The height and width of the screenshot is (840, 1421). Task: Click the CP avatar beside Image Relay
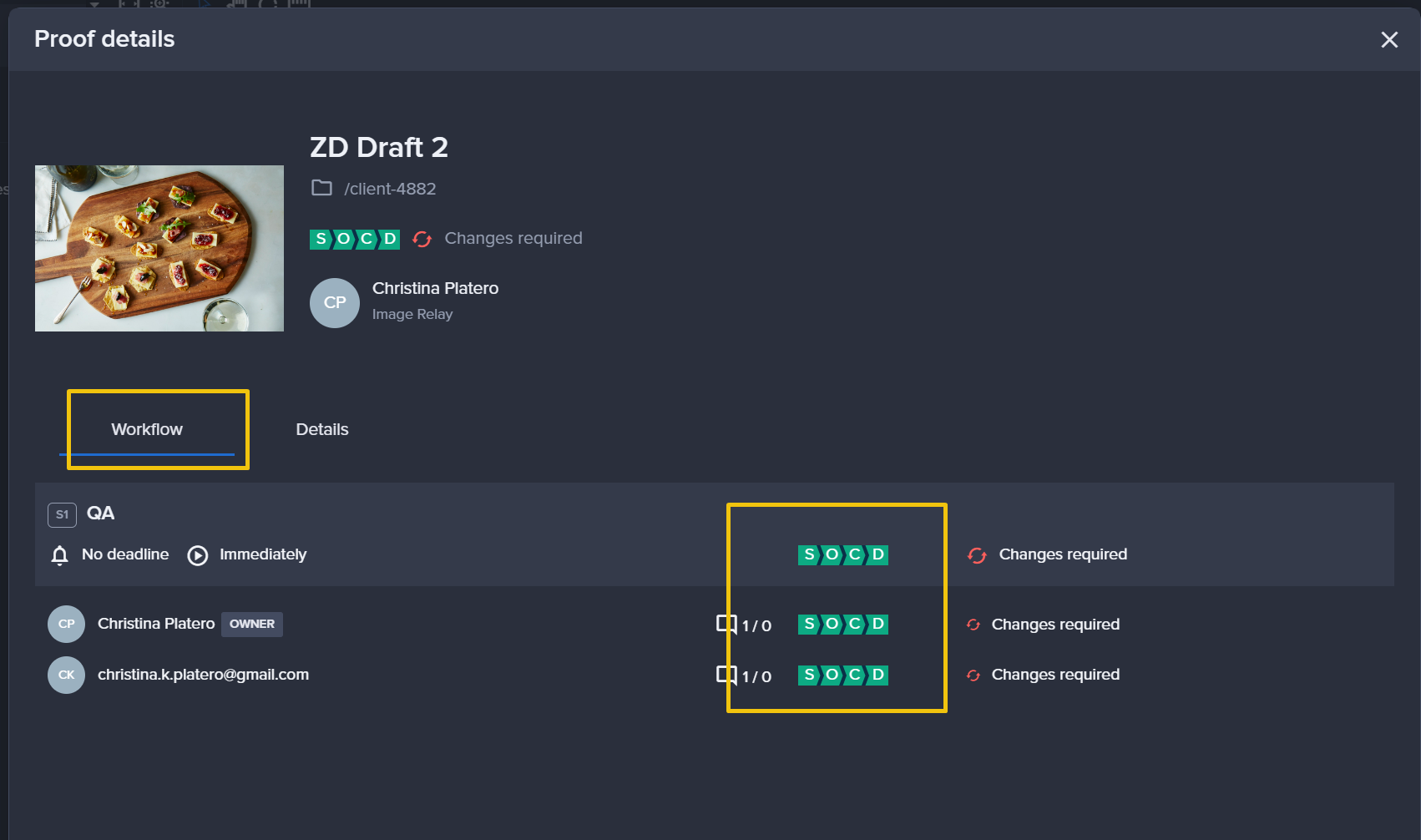click(335, 302)
